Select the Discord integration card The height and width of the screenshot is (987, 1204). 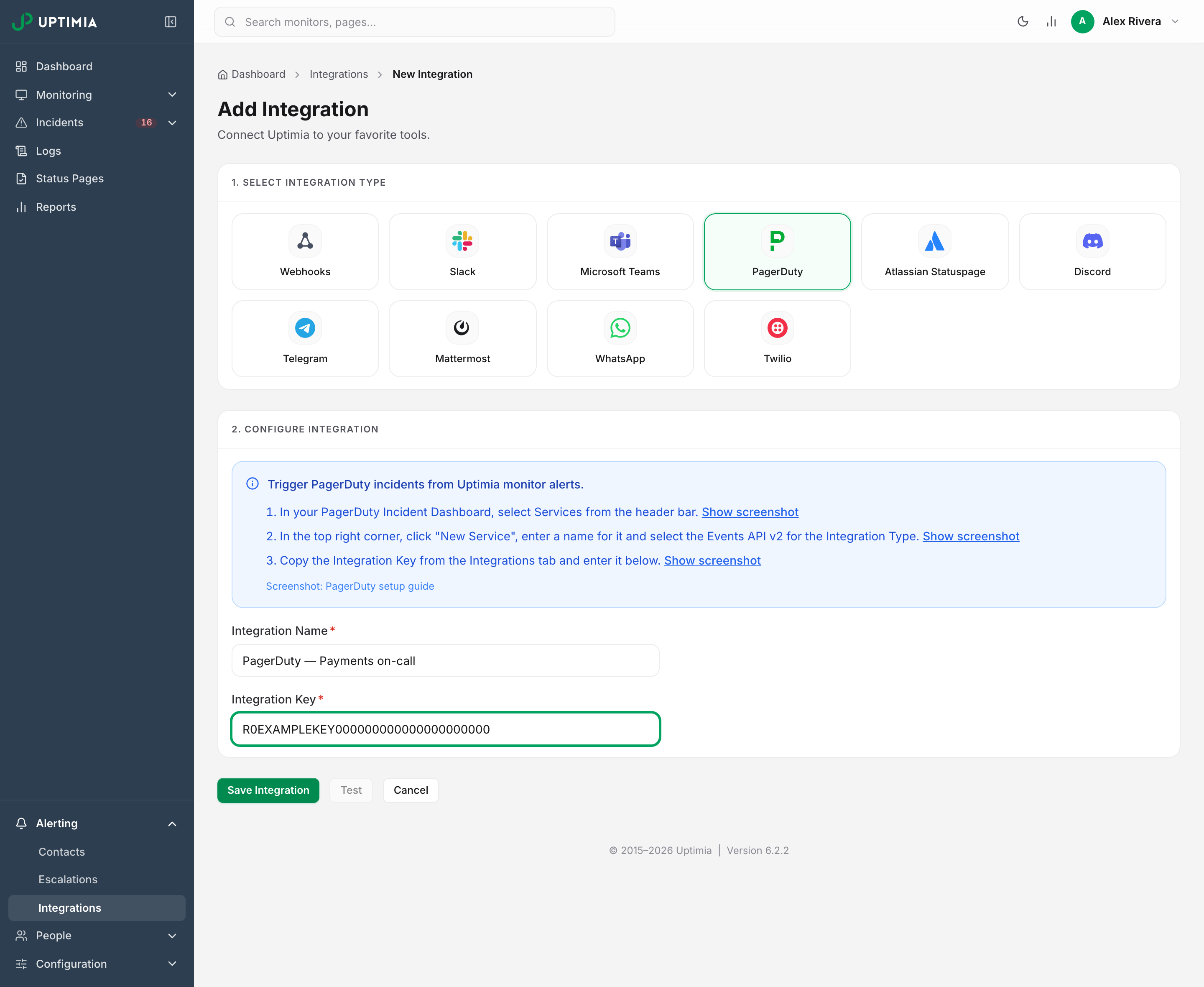[x=1092, y=252]
